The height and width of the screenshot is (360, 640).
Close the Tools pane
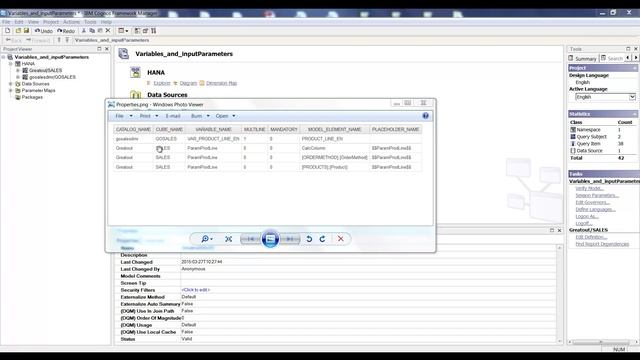[636, 49]
